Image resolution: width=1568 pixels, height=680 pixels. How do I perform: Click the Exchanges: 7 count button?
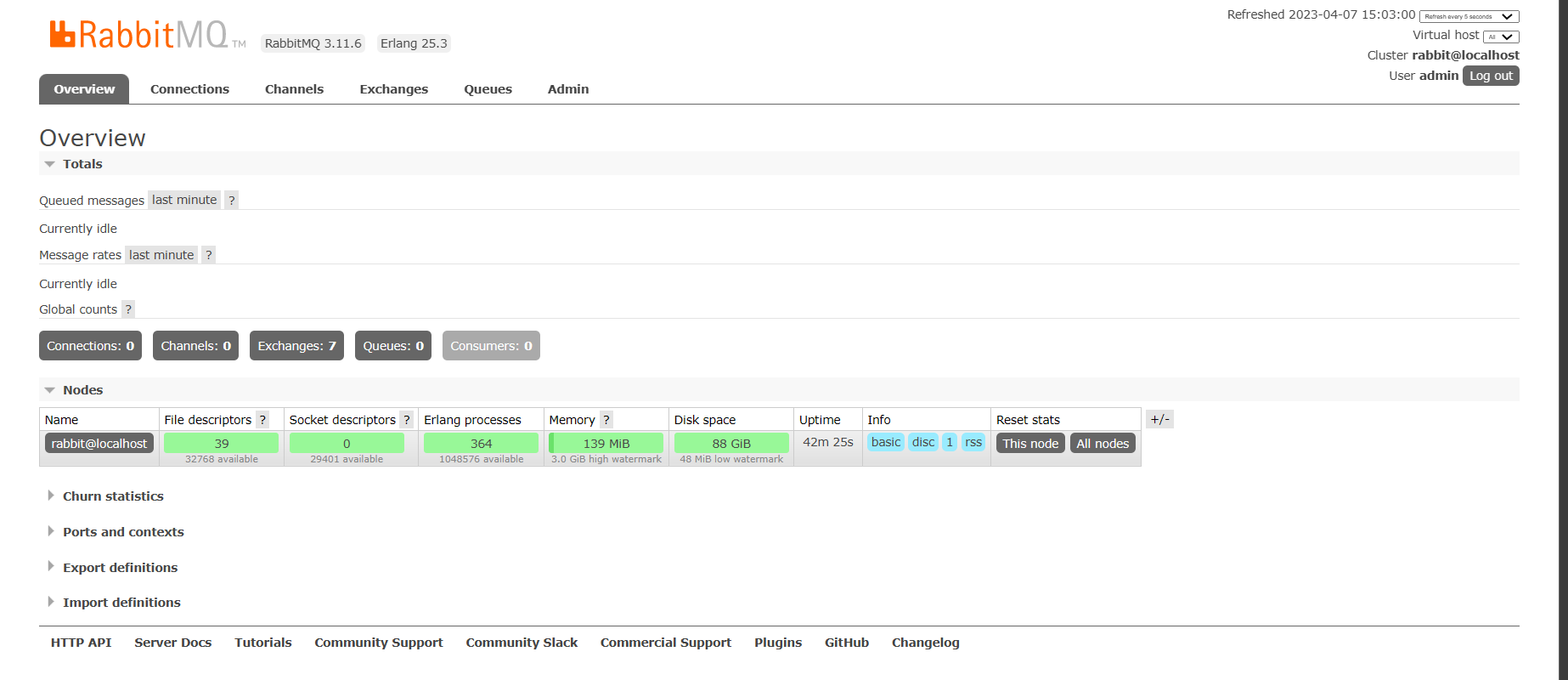pos(296,346)
